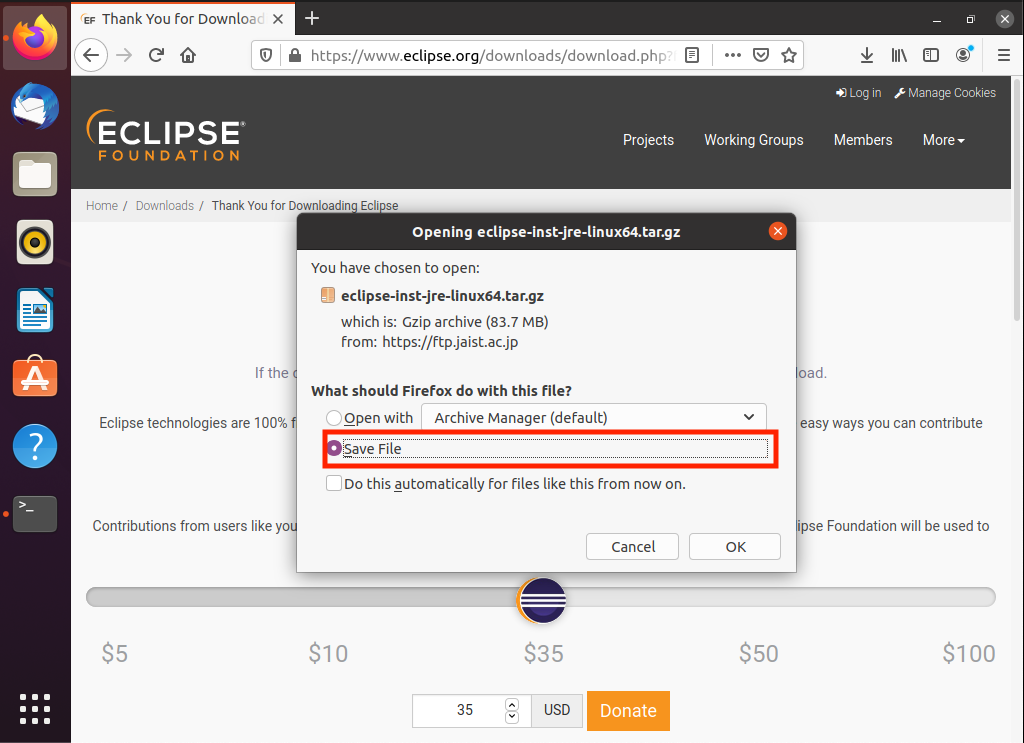
Task: Select the $100 donation amount
Action: pos(968,653)
